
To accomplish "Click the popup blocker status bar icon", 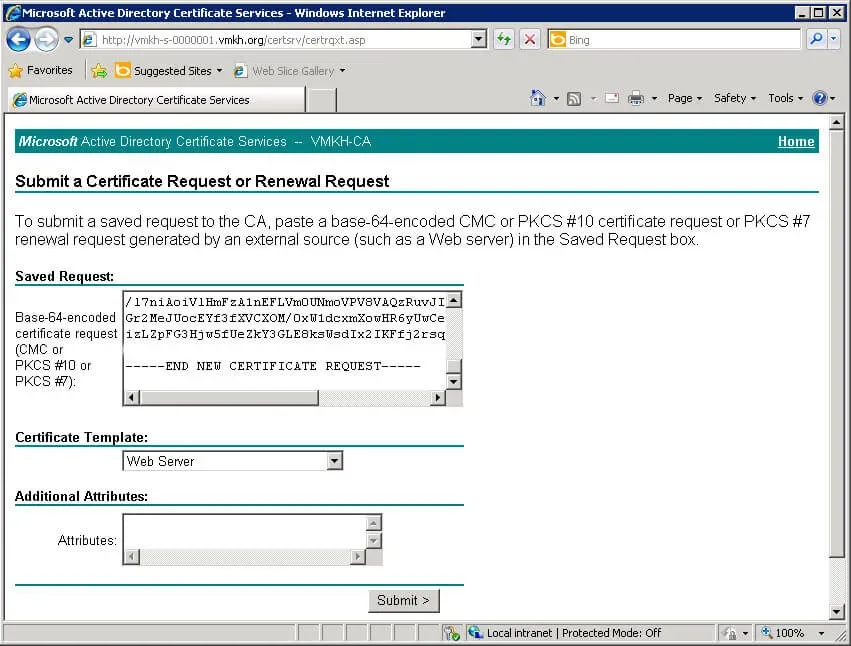I will (x=451, y=632).
